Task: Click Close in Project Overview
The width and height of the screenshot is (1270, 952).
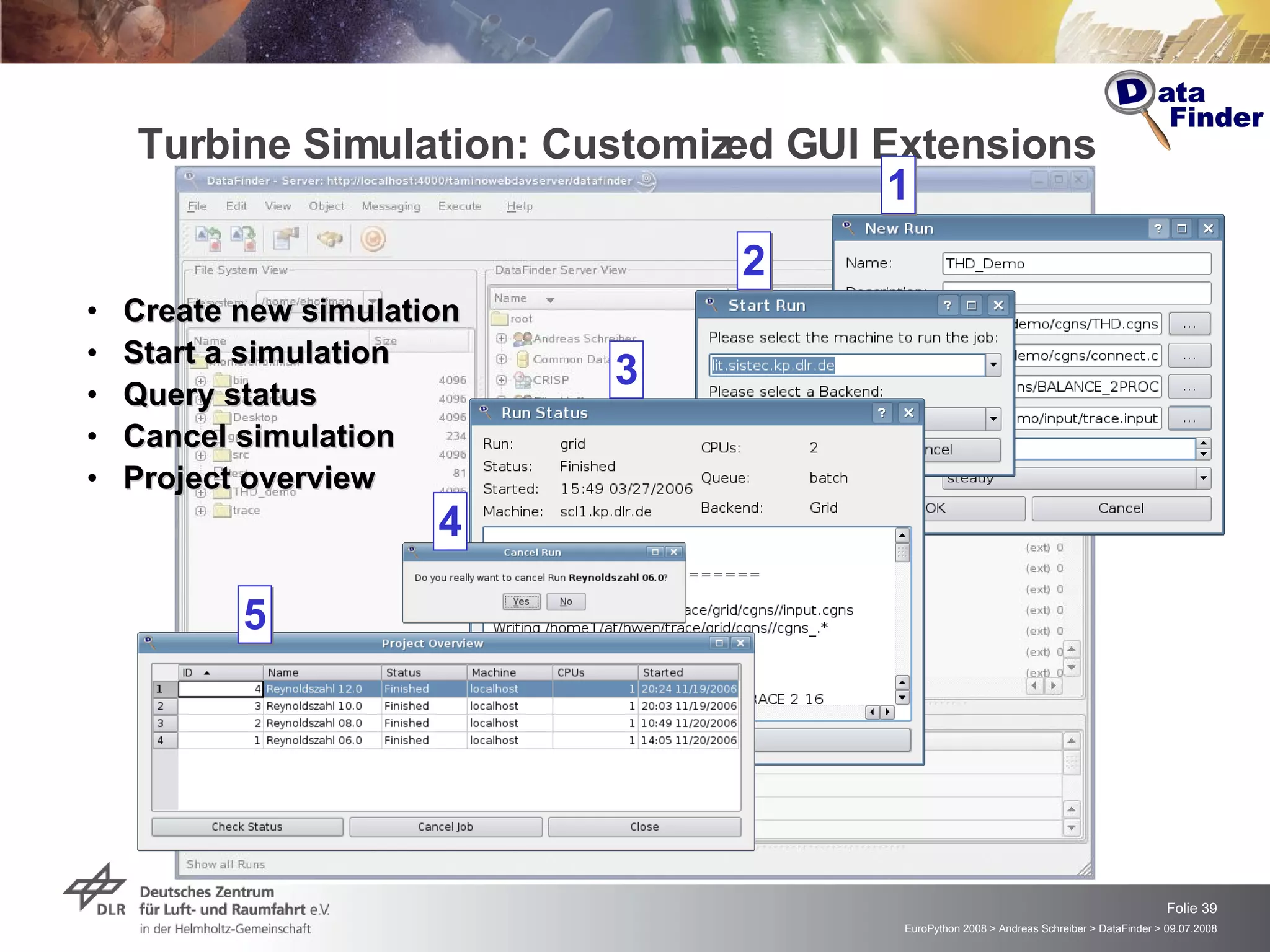Action: coord(644,827)
